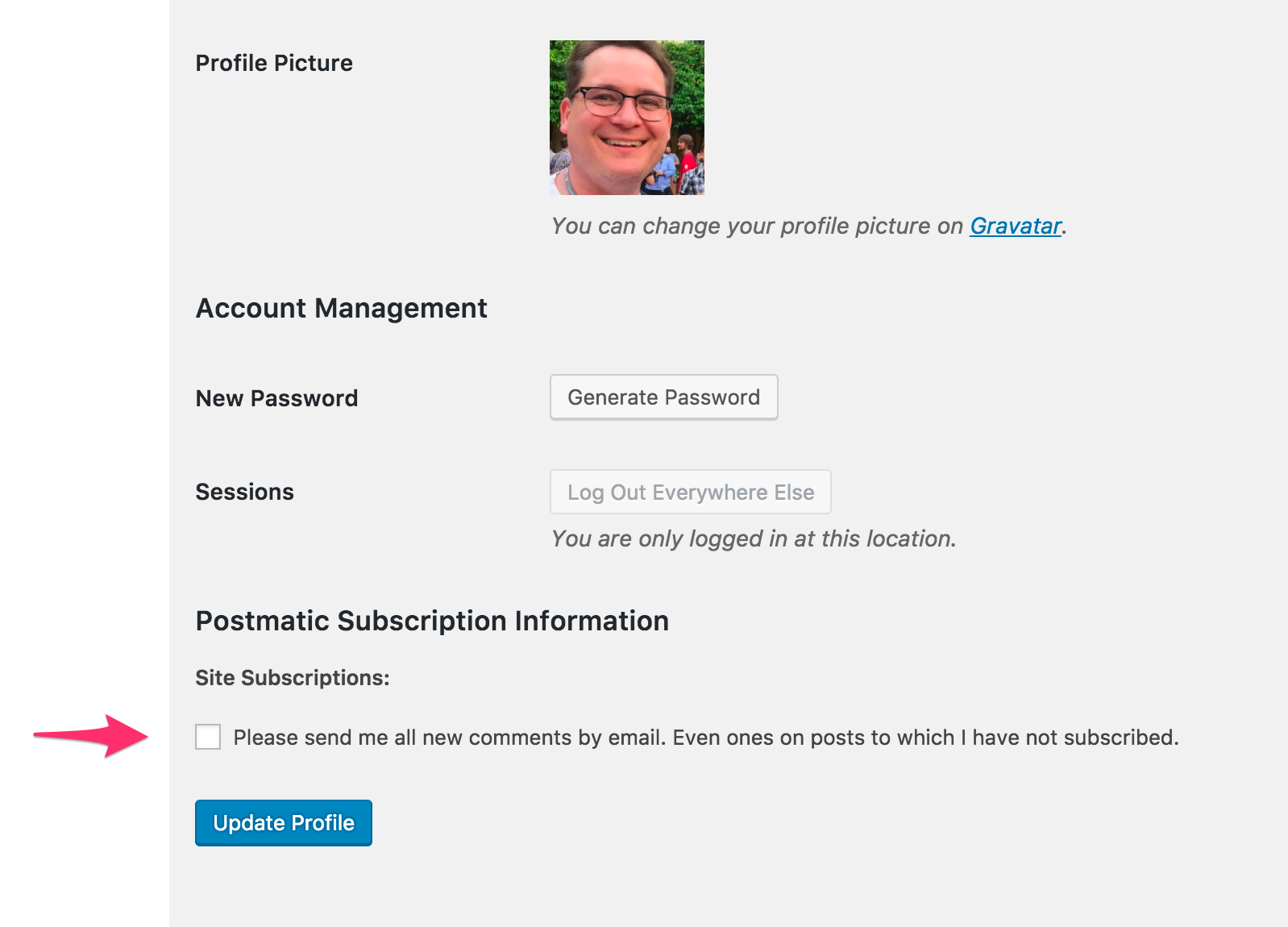Click the profile picture avatar photo
The height and width of the screenshot is (927, 1288).
click(627, 118)
